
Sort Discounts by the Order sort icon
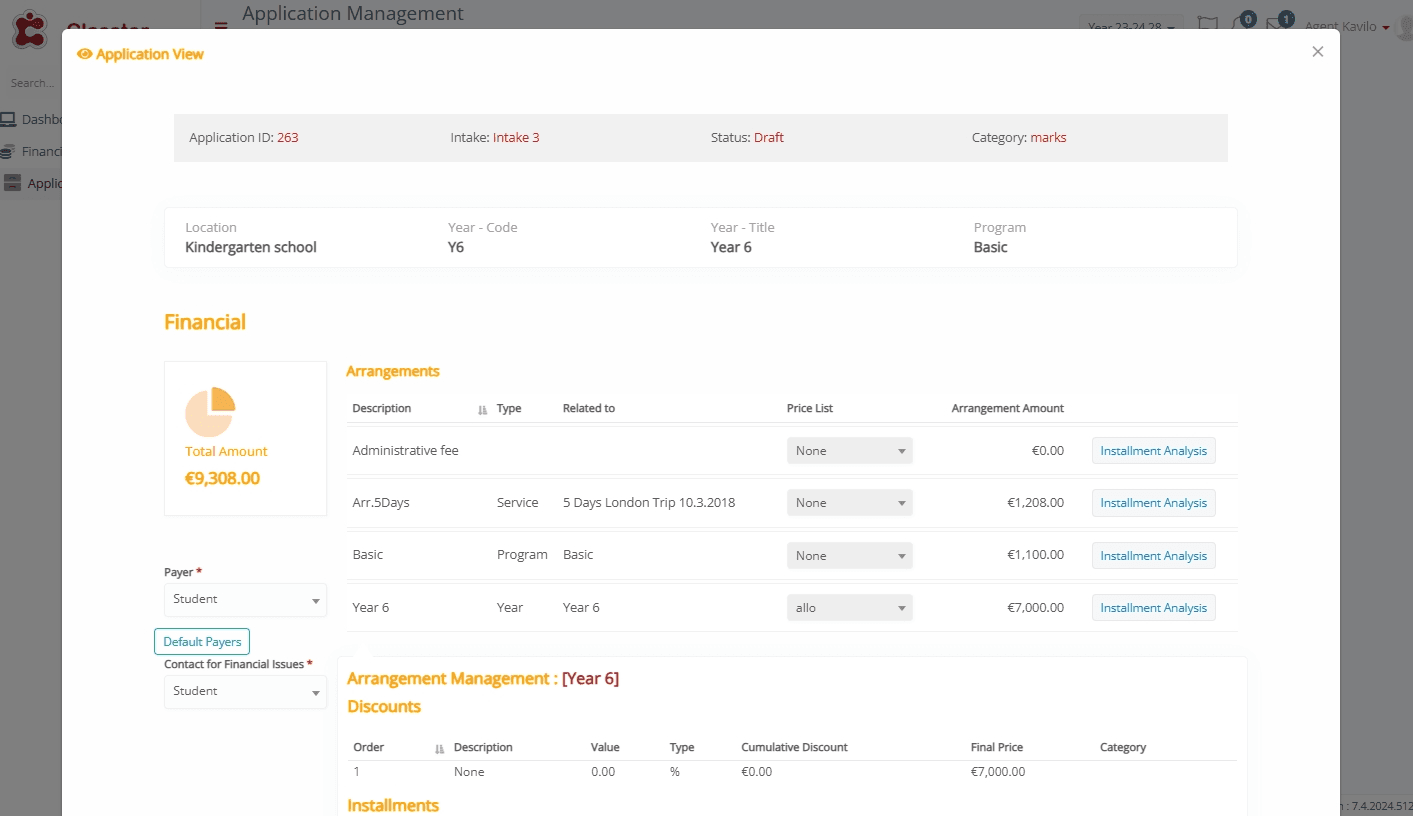point(439,748)
